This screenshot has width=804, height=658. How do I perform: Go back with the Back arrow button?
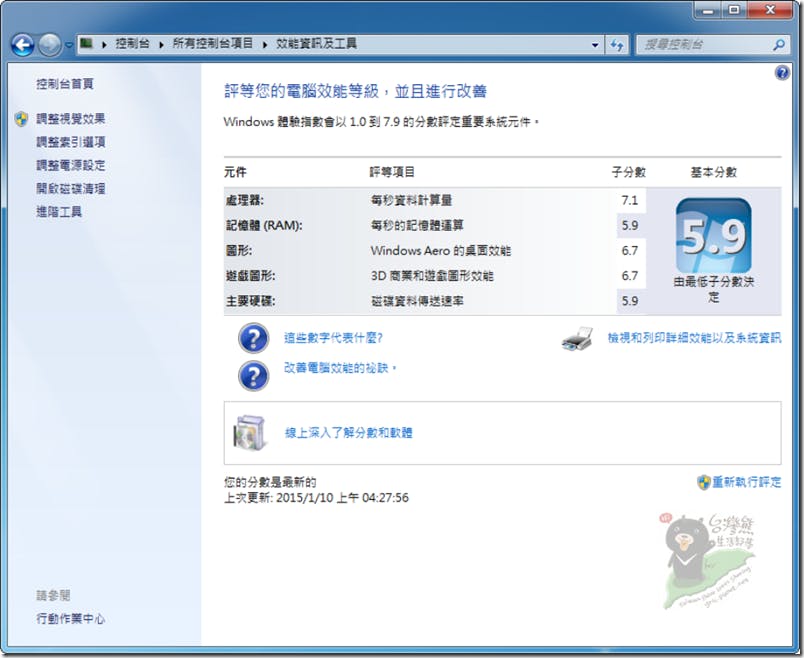(x=23, y=45)
